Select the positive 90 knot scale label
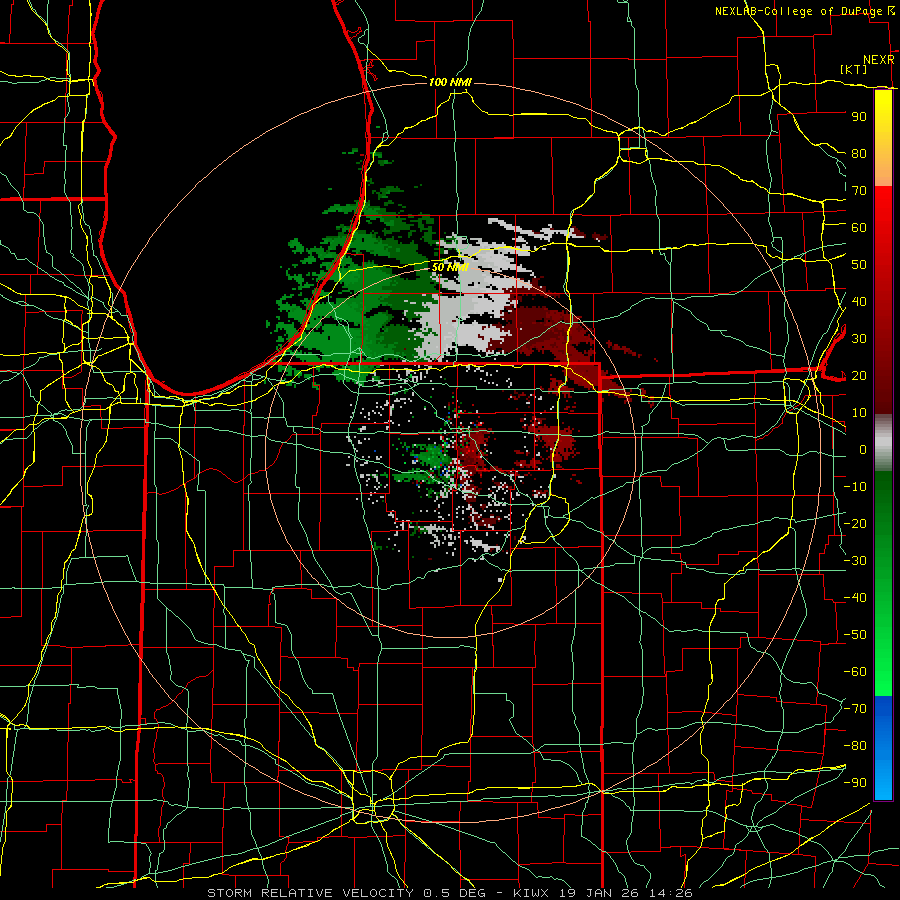 click(859, 117)
